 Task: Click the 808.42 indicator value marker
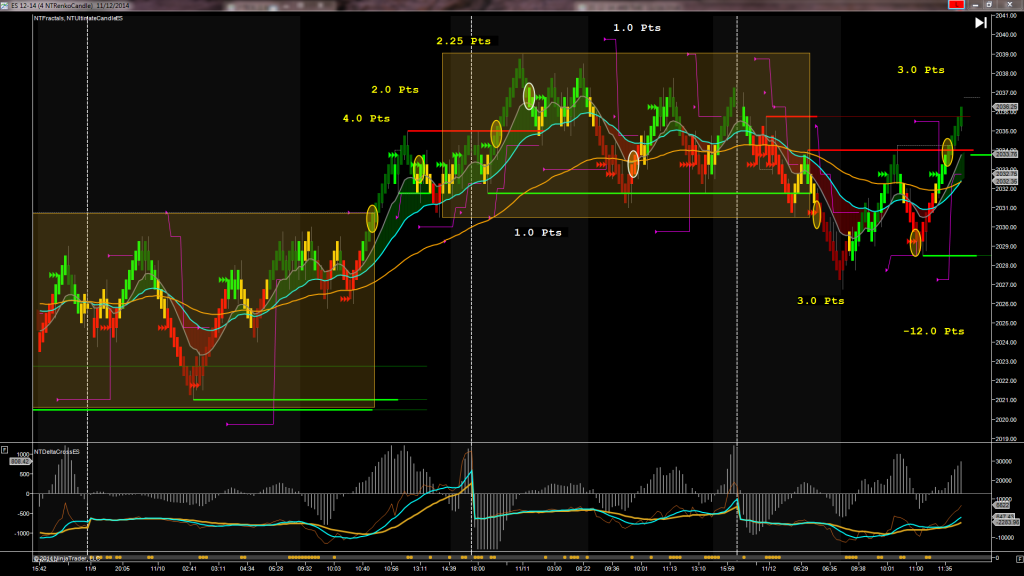[x=20, y=461]
